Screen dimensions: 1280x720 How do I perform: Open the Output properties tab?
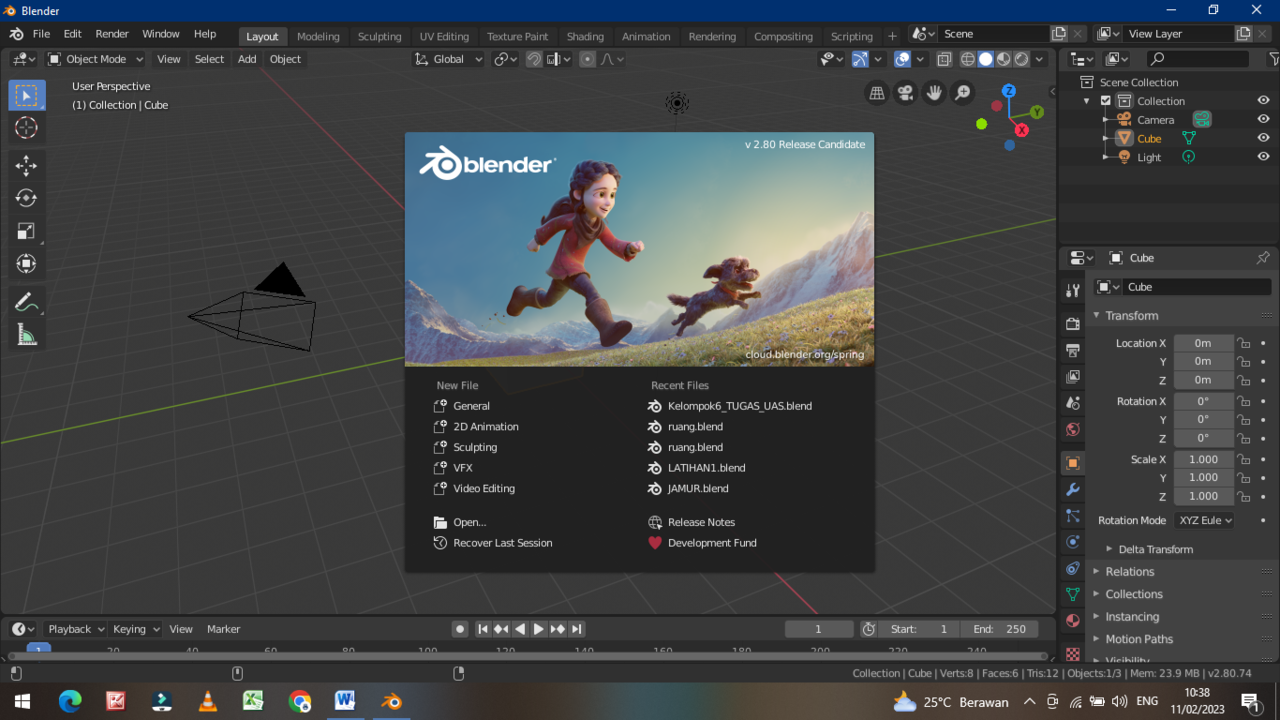[1073, 350]
